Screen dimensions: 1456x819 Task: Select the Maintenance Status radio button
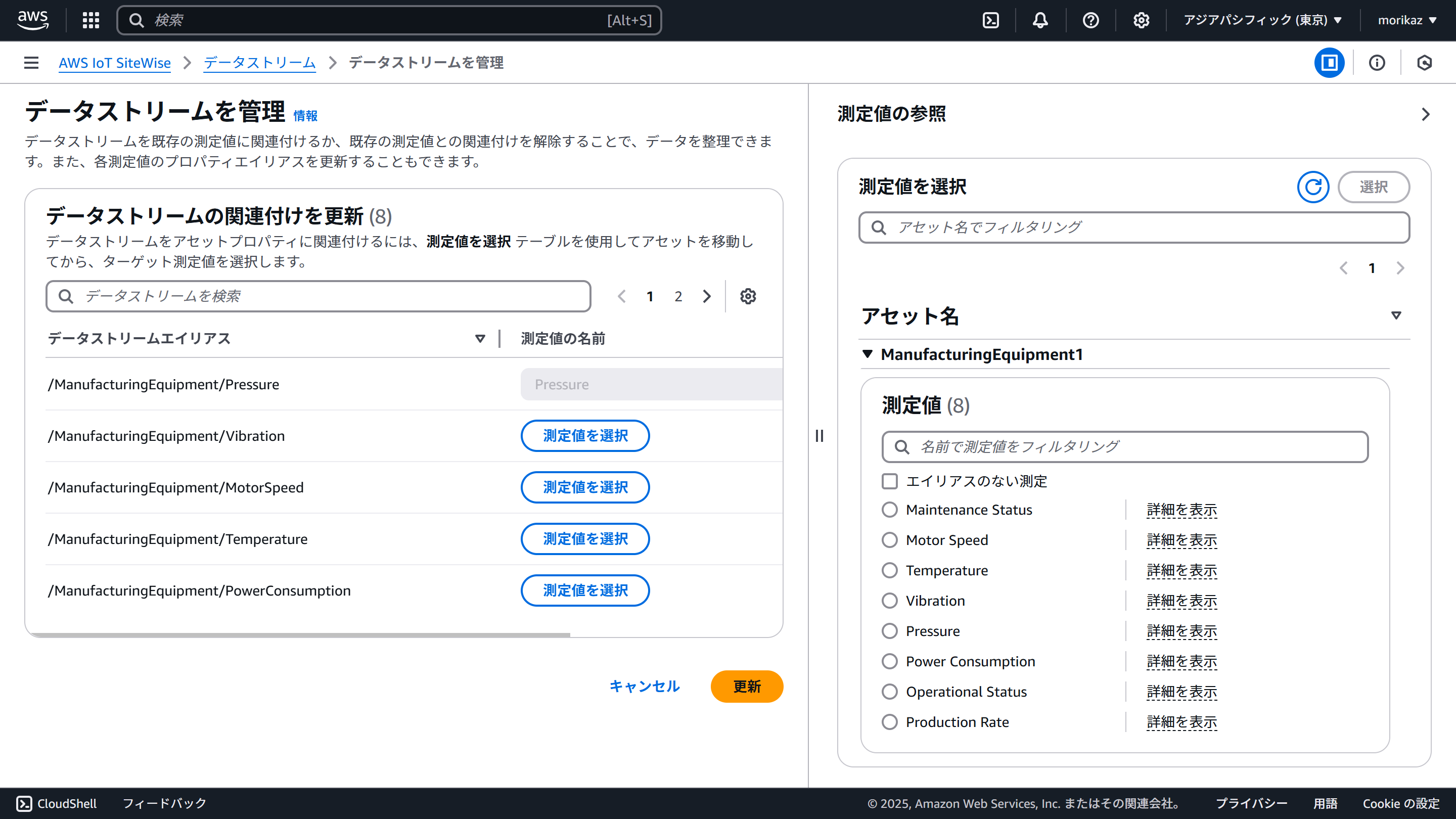[x=890, y=510]
